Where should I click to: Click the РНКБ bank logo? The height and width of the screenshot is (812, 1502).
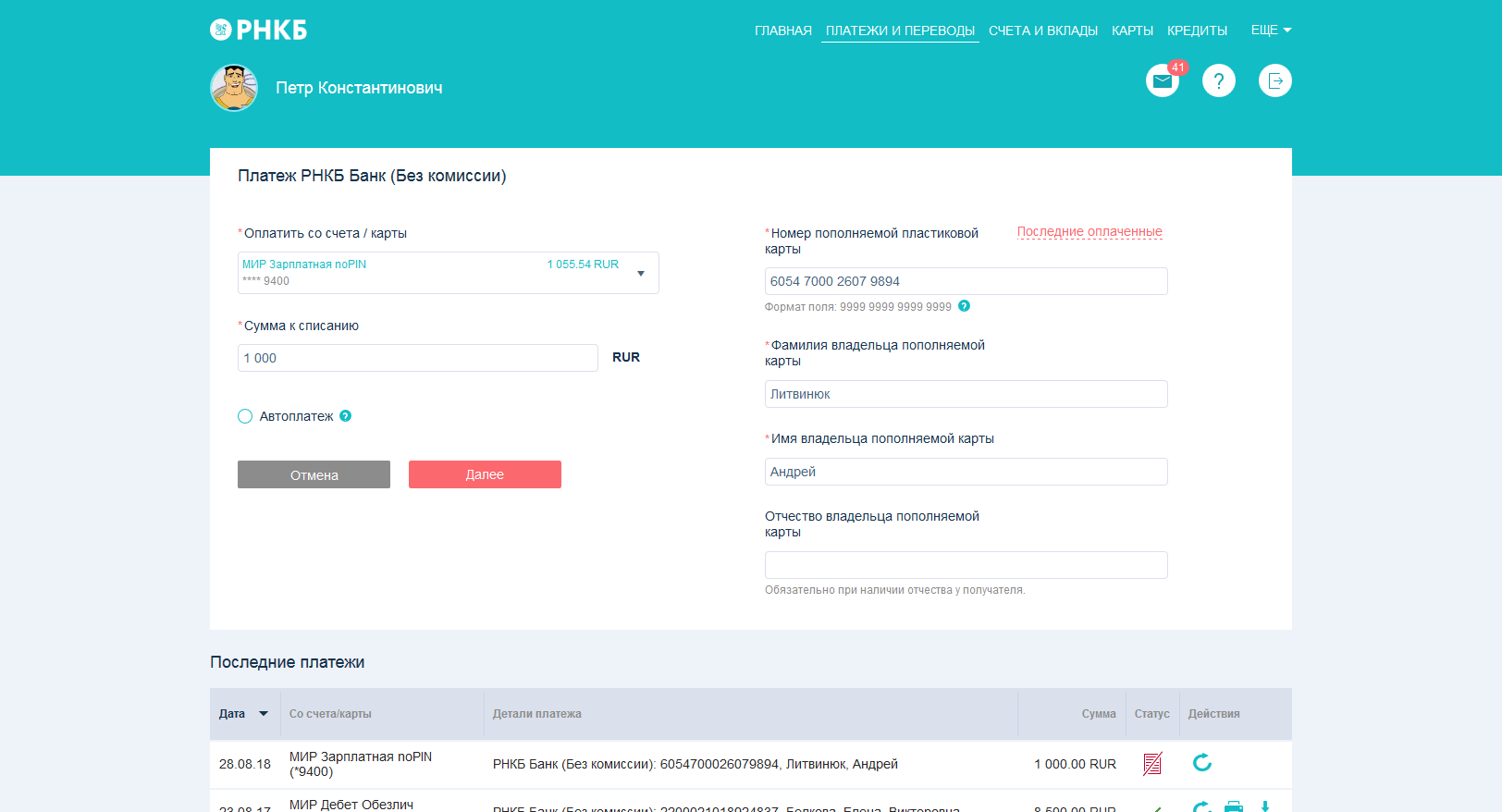pos(258,30)
